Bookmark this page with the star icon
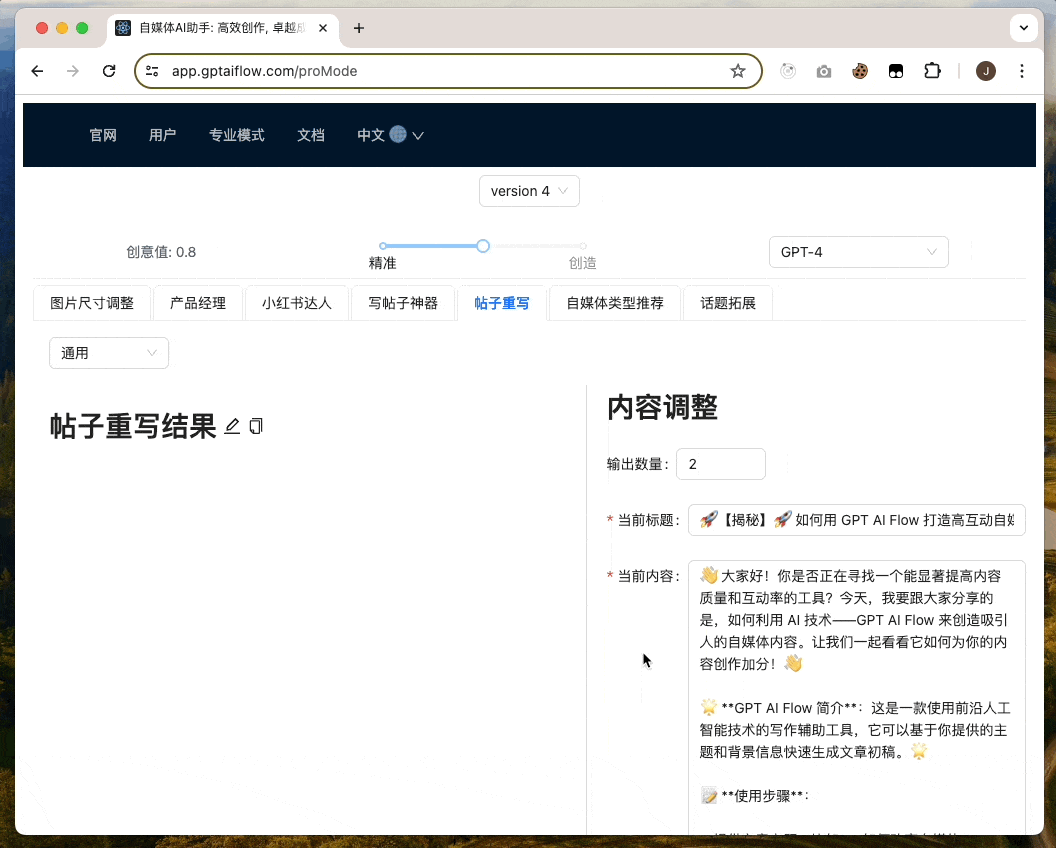 pos(738,71)
